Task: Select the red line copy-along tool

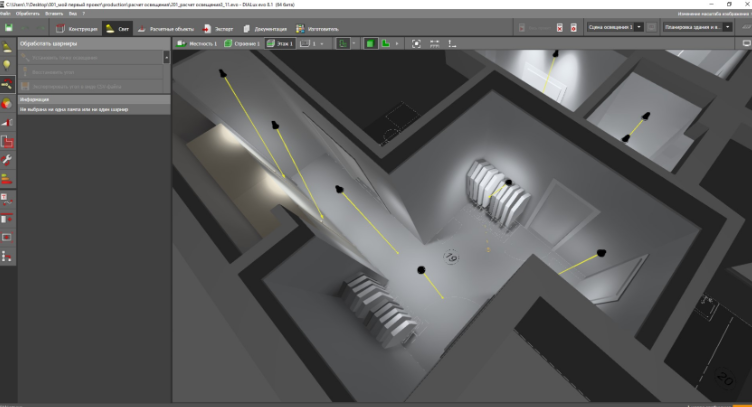Action: [x=7, y=219]
